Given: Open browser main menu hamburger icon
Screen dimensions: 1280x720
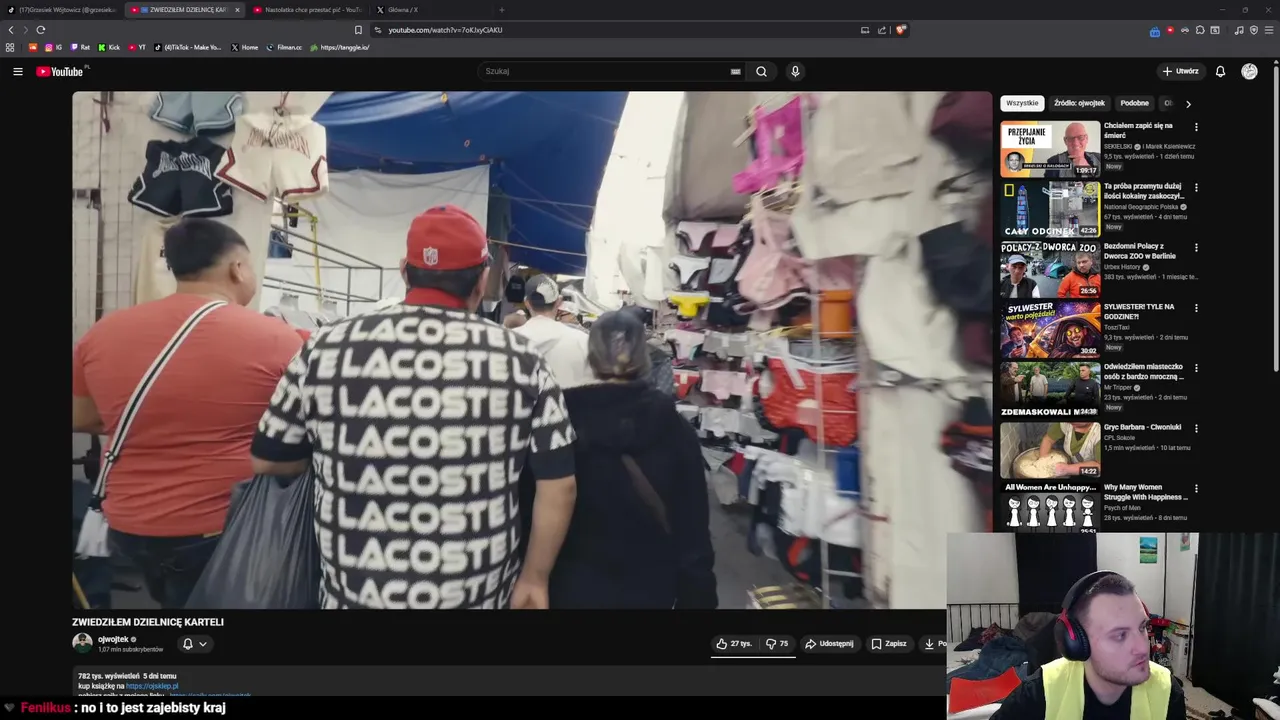Looking at the screenshot, I should (x=1268, y=30).
